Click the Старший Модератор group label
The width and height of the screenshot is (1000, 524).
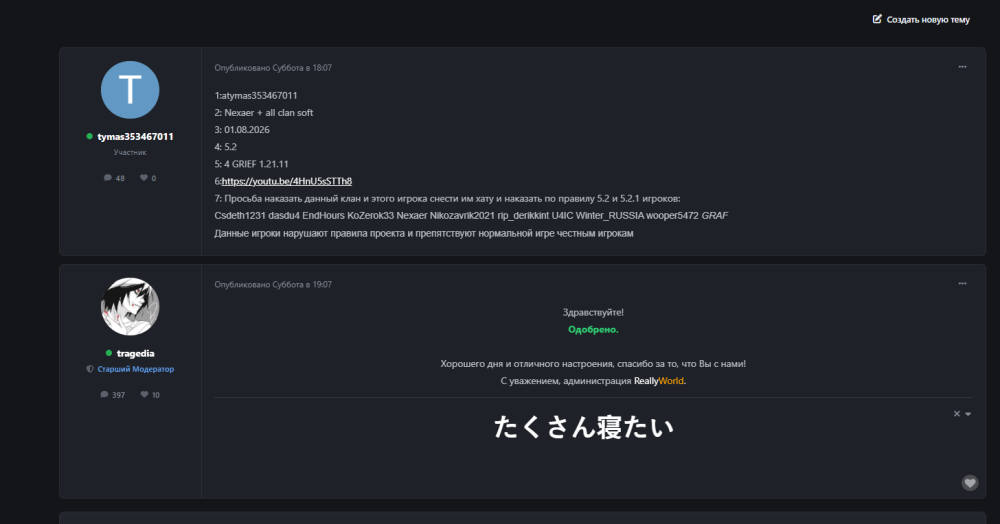click(x=135, y=369)
